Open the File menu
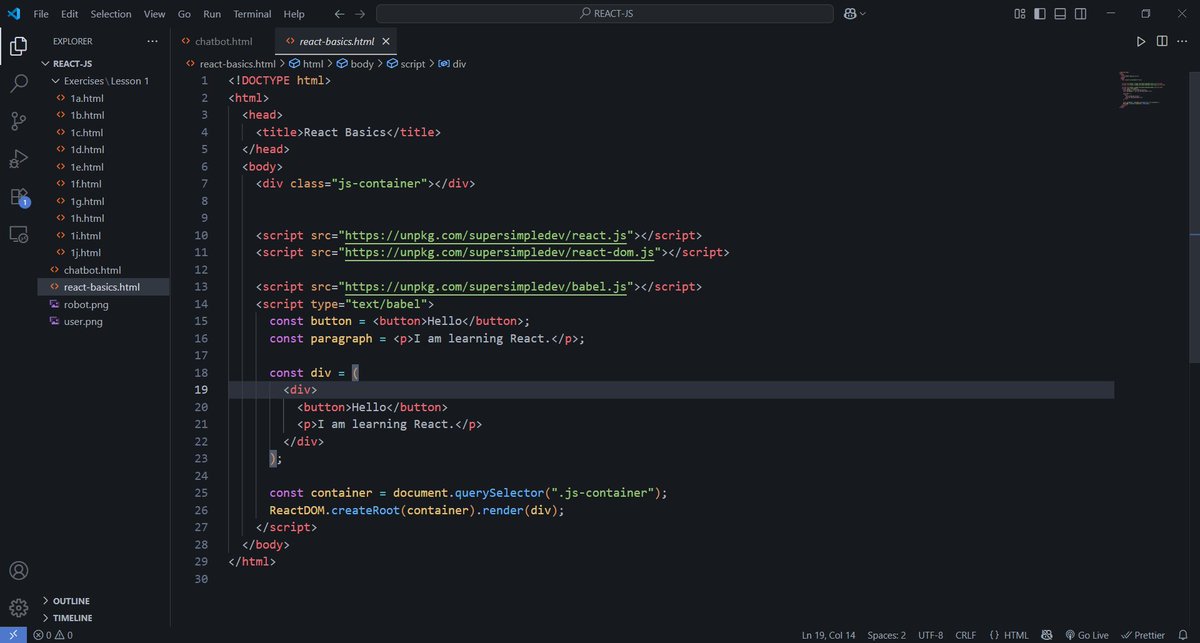 (41, 14)
